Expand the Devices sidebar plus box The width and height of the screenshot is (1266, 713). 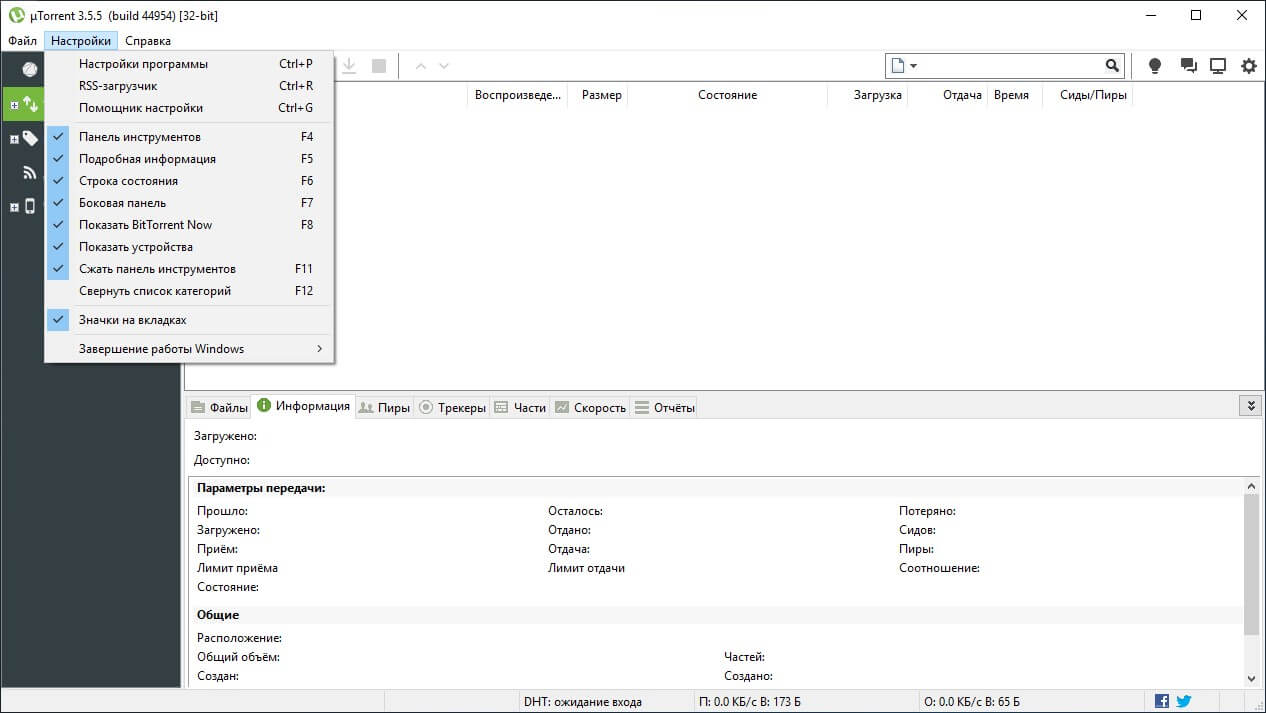(x=14, y=207)
